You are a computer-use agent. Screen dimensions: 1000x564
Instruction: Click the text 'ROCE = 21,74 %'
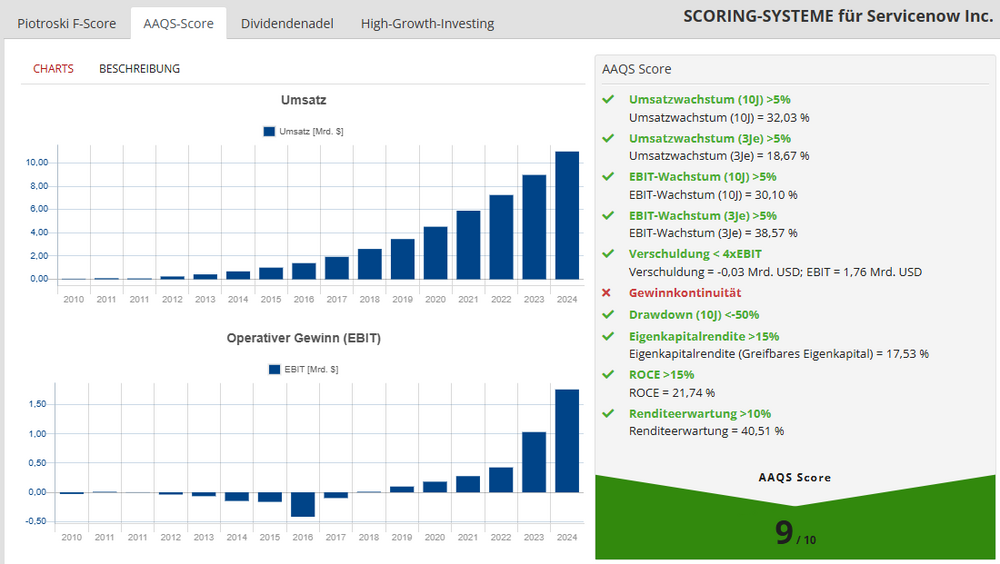[x=672, y=392]
